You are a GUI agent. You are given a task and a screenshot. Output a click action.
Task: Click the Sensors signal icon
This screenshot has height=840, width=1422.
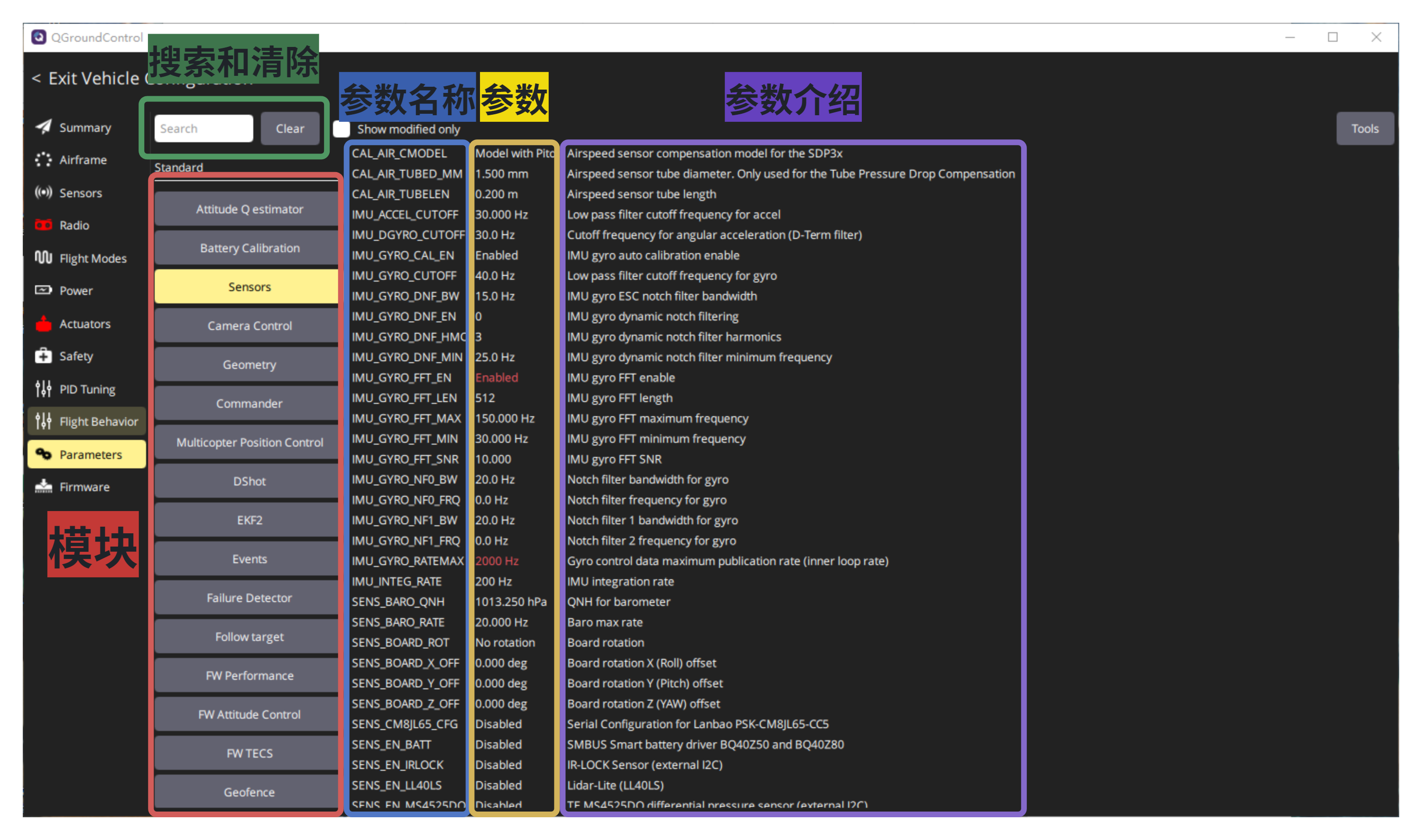point(44,192)
